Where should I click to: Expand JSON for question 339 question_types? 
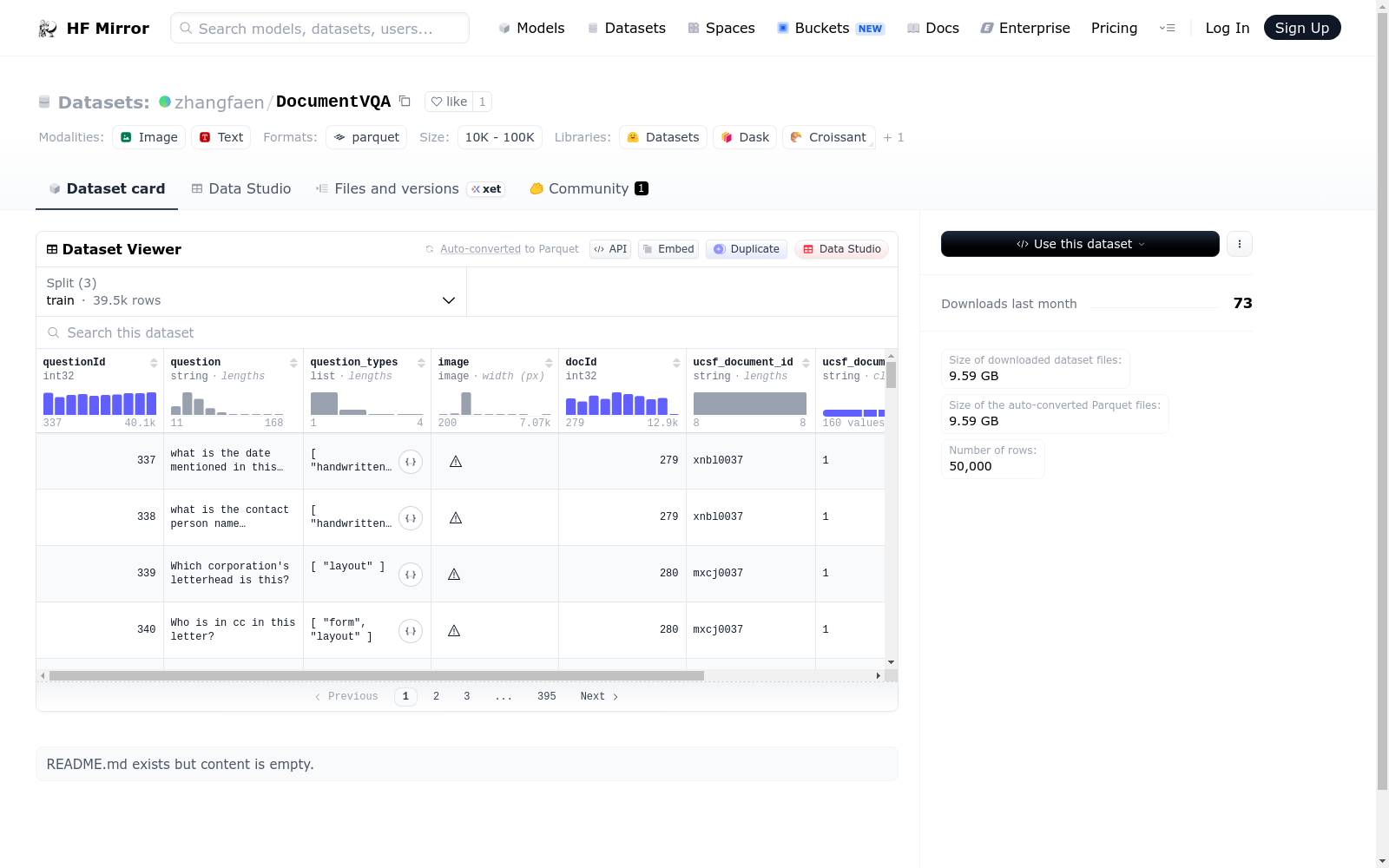coord(411,575)
